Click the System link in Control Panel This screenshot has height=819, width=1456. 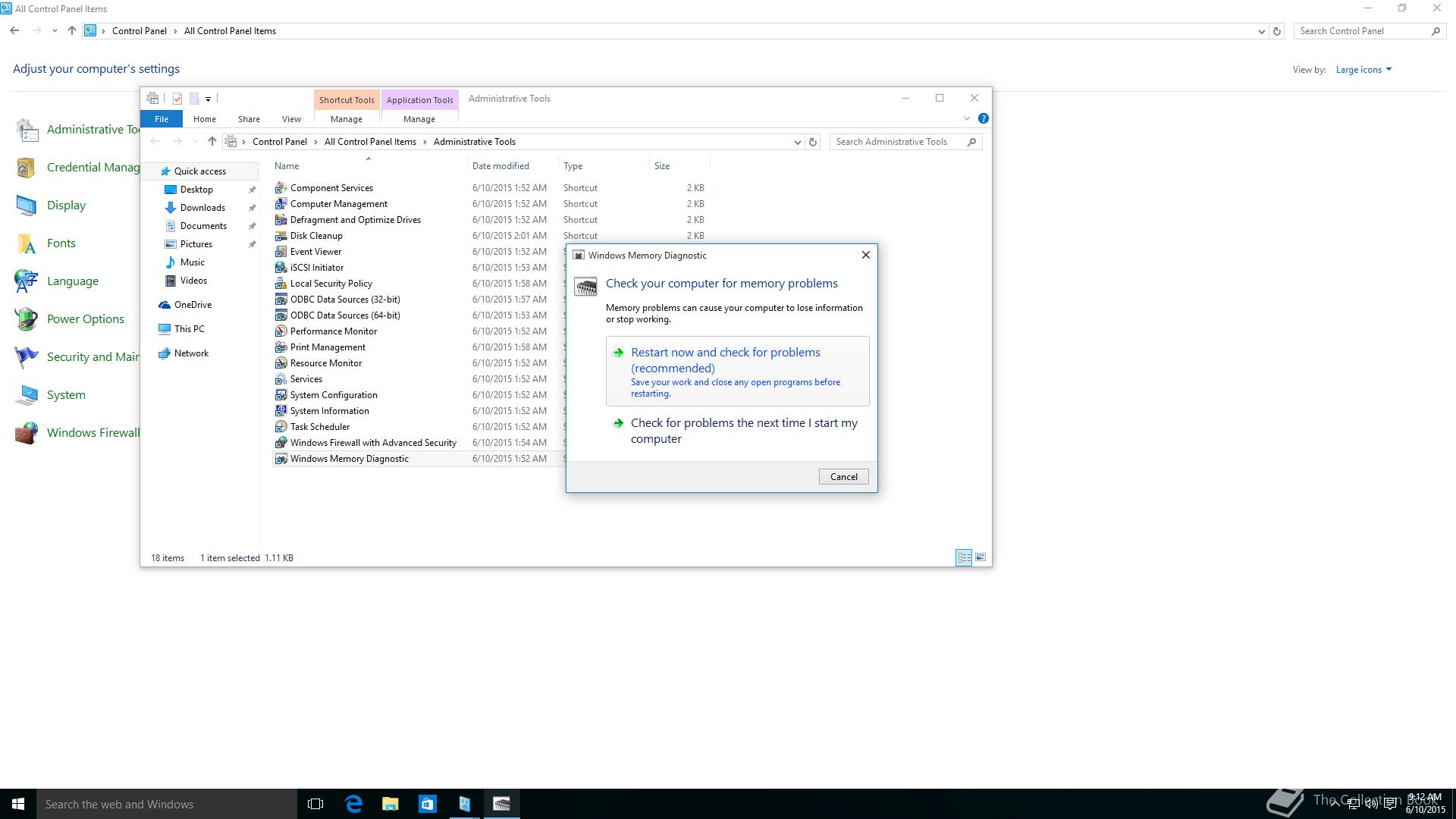point(66,395)
